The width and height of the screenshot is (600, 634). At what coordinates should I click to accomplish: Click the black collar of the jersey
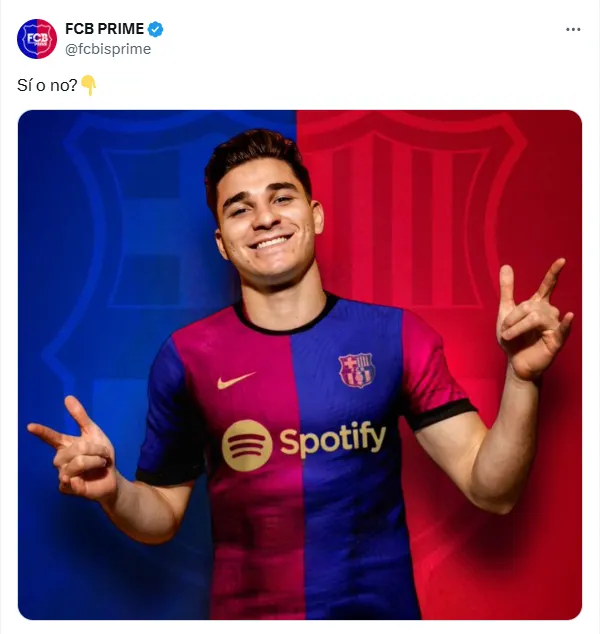pyautogui.click(x=285, y=322)
